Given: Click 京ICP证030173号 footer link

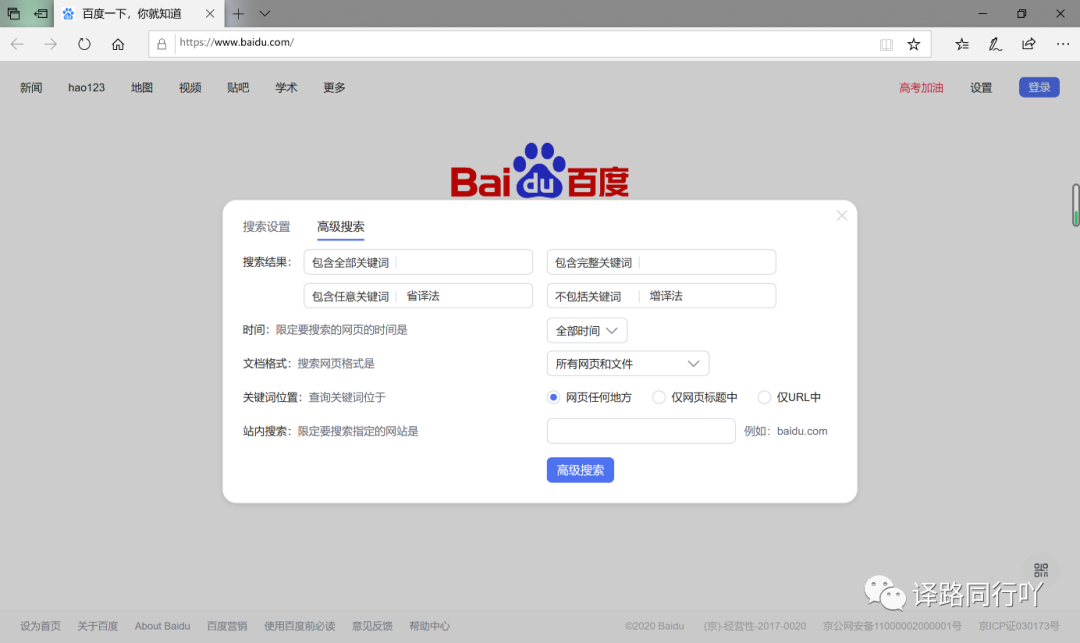Looking at the screenshot, I should pyautogui.click(x=1019, y=626).
